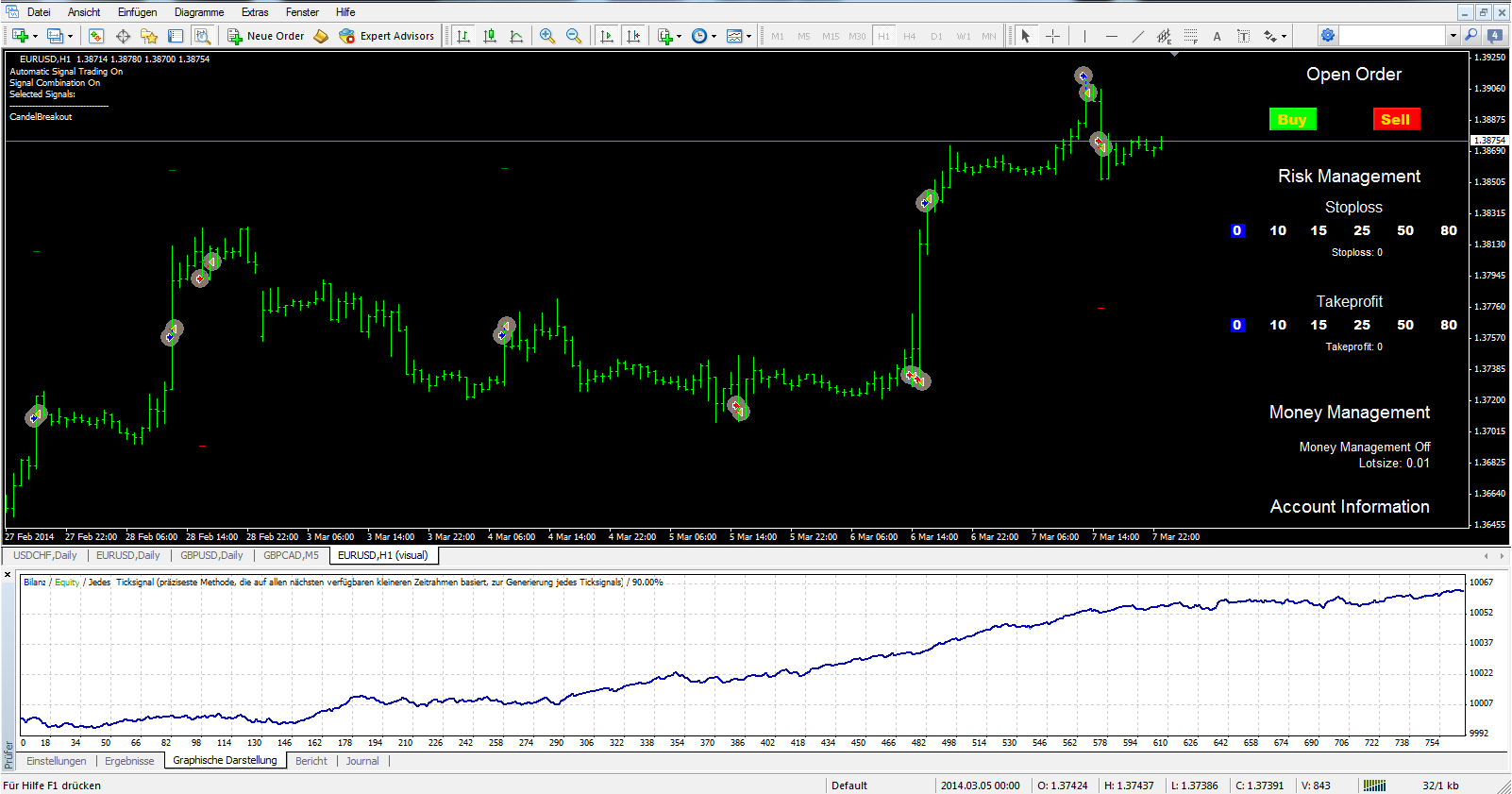The width and height of the screenshot is (1512, 794).
Task: Click the blue gear icon by search
Action: point(1327,35)
